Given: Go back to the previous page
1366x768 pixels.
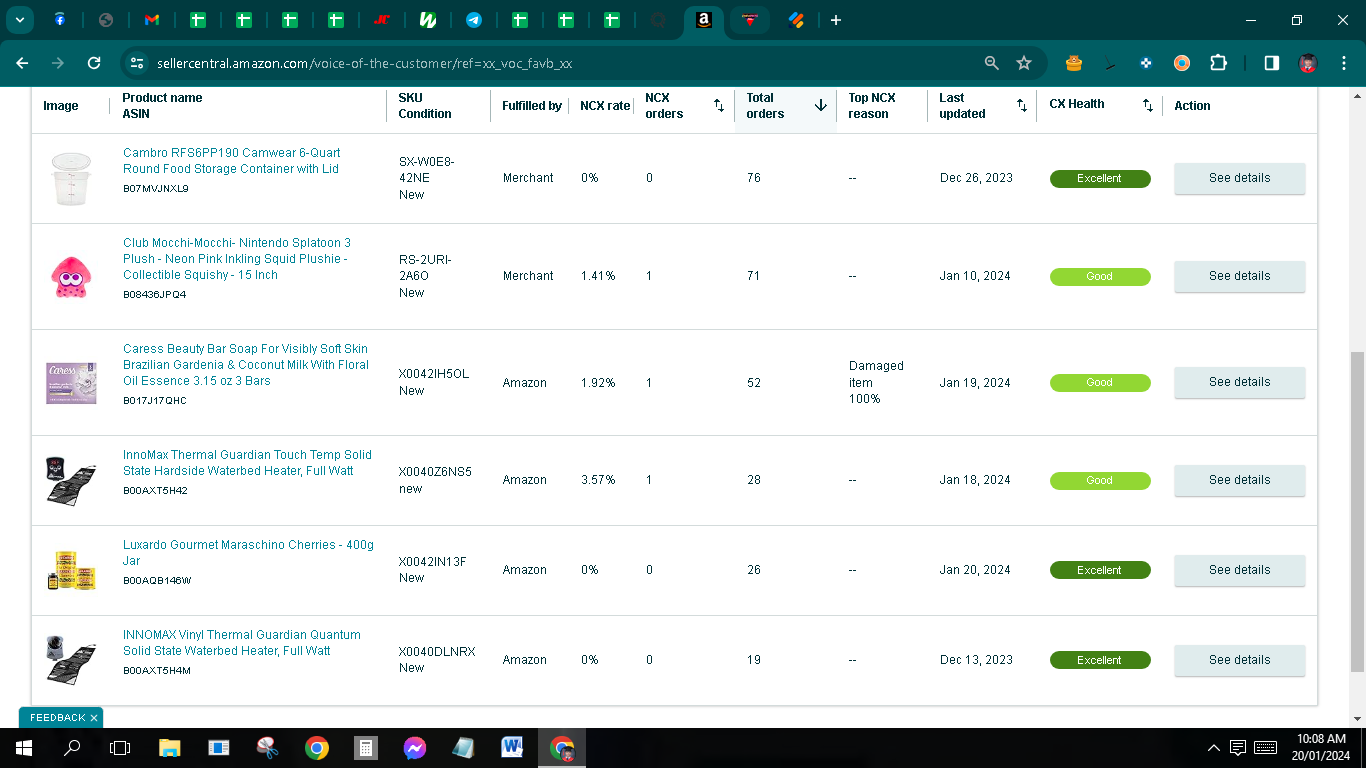Looking at the screenshot, I should point(22,63).
